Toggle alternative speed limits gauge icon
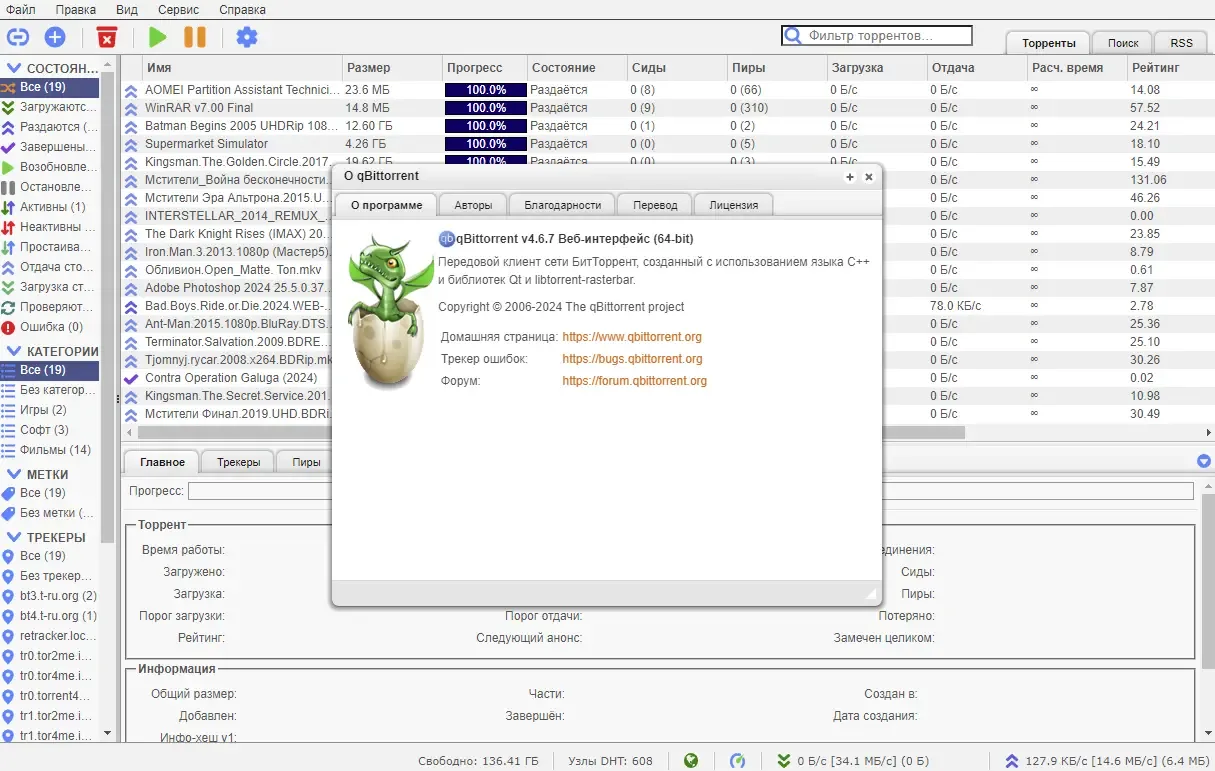Screen dimensions: 1215x771 coord(737,761)
